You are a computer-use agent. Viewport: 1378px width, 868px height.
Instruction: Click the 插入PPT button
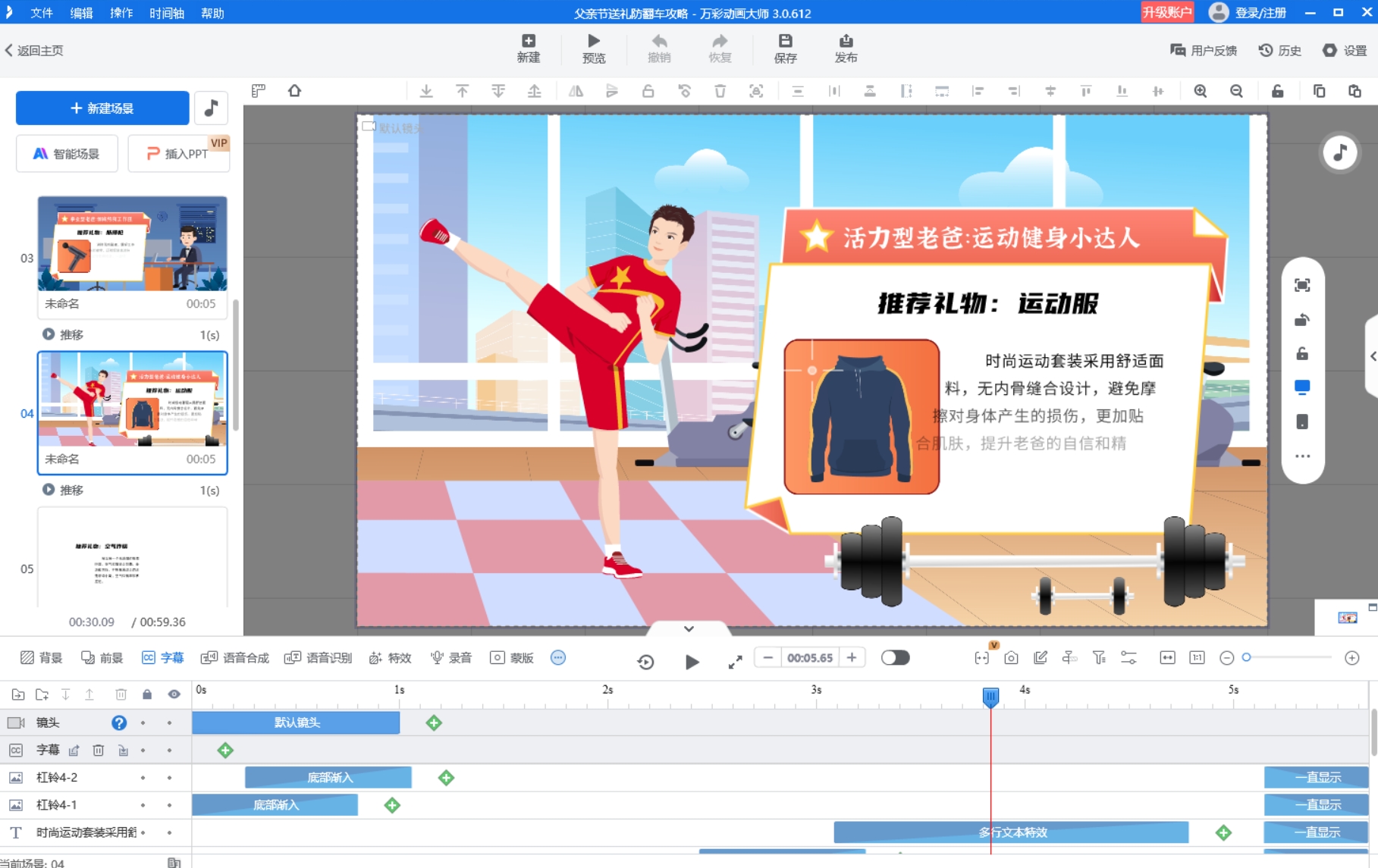pyautogui.click(x=178, y=153)
